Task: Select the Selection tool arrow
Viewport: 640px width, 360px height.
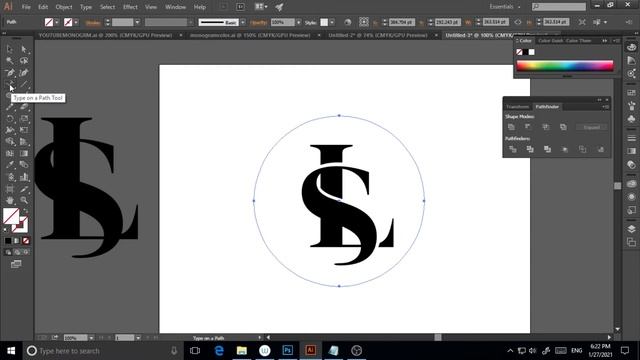Action: click(9, 49)
